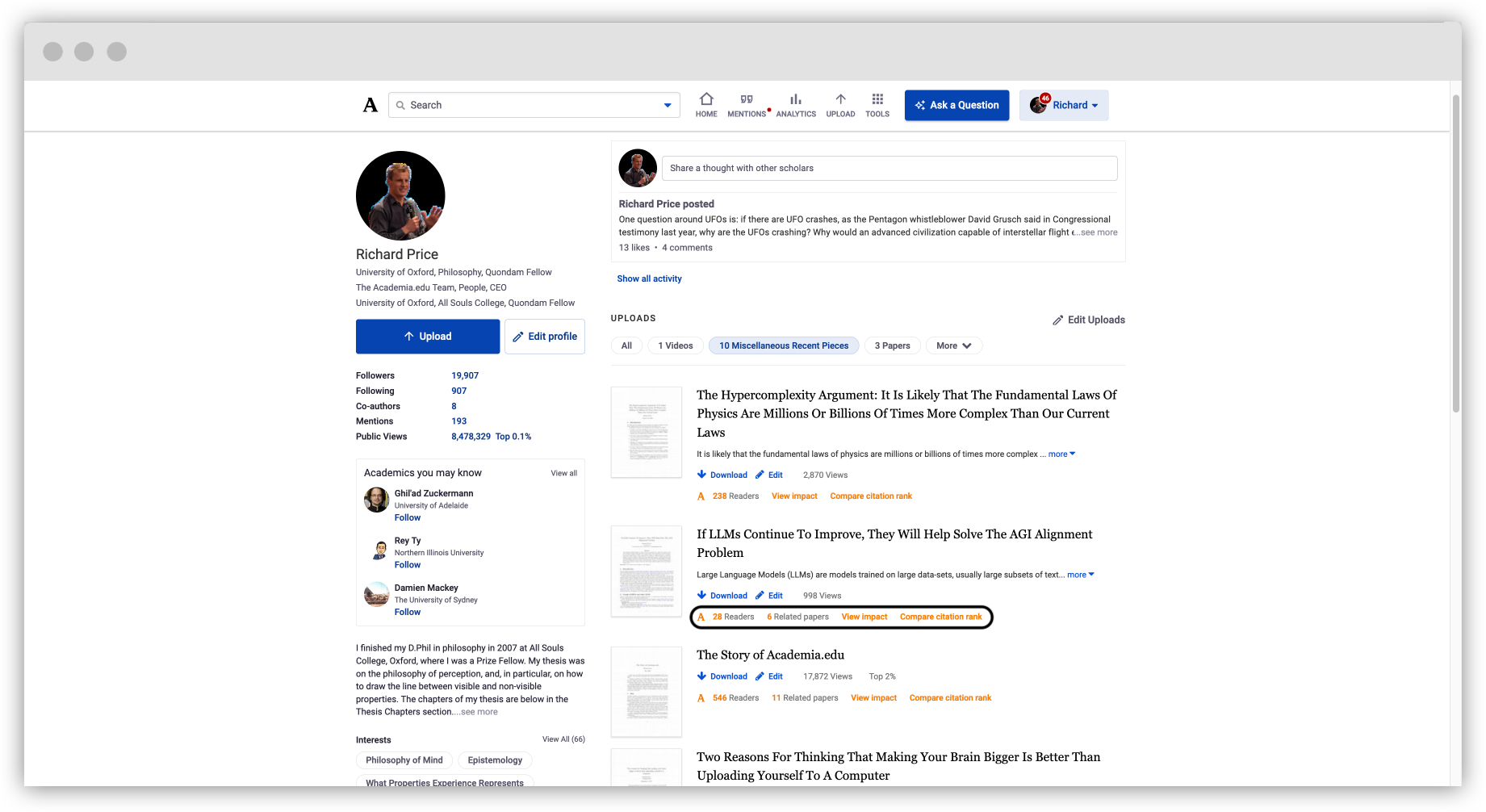Open the Upload nav icon
1486x812 pixels.
tap(840, 105)
